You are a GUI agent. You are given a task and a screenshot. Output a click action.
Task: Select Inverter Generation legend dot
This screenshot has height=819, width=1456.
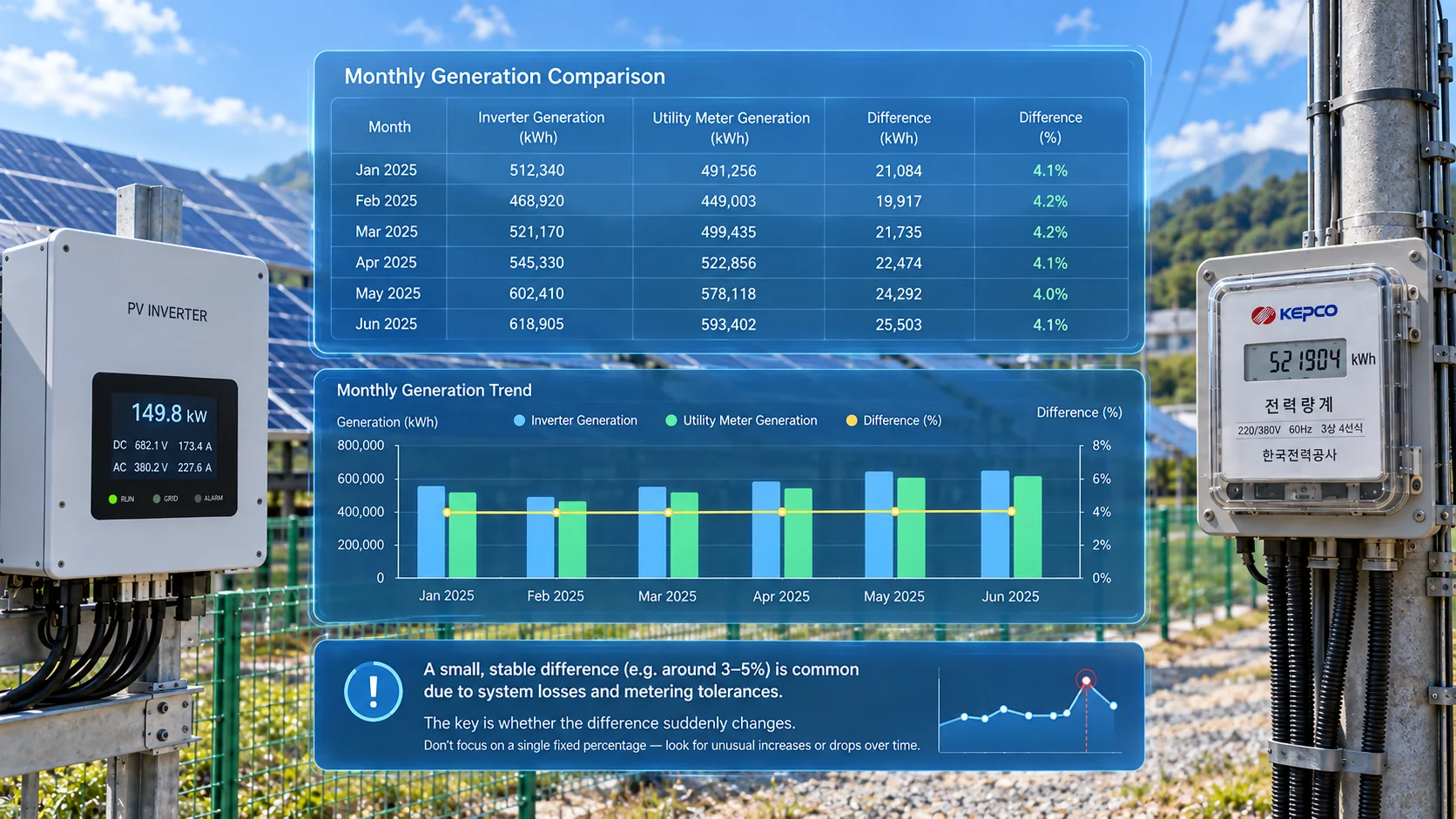520,420
